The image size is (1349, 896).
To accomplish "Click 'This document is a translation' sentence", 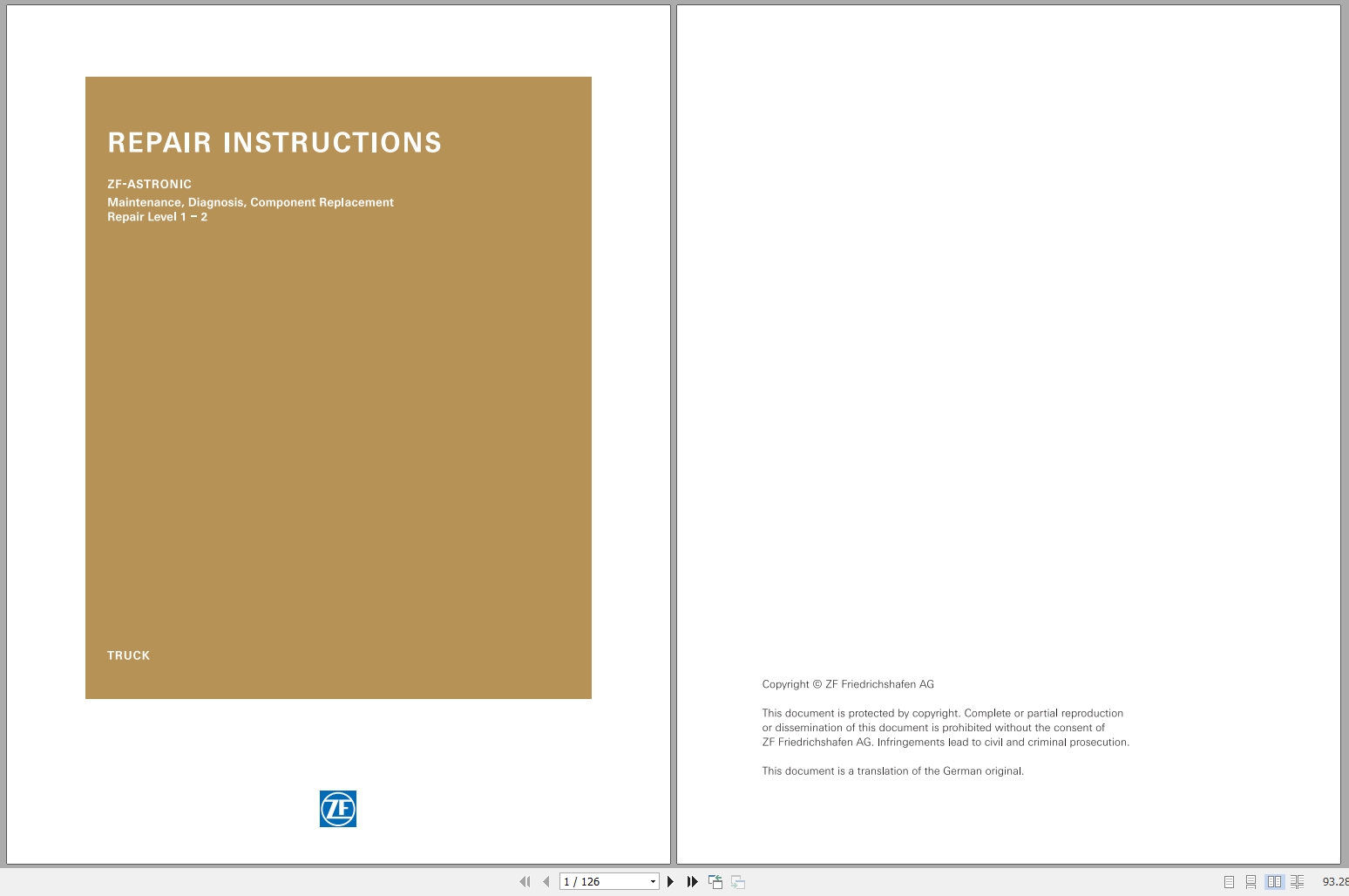I will coord(893,771).
